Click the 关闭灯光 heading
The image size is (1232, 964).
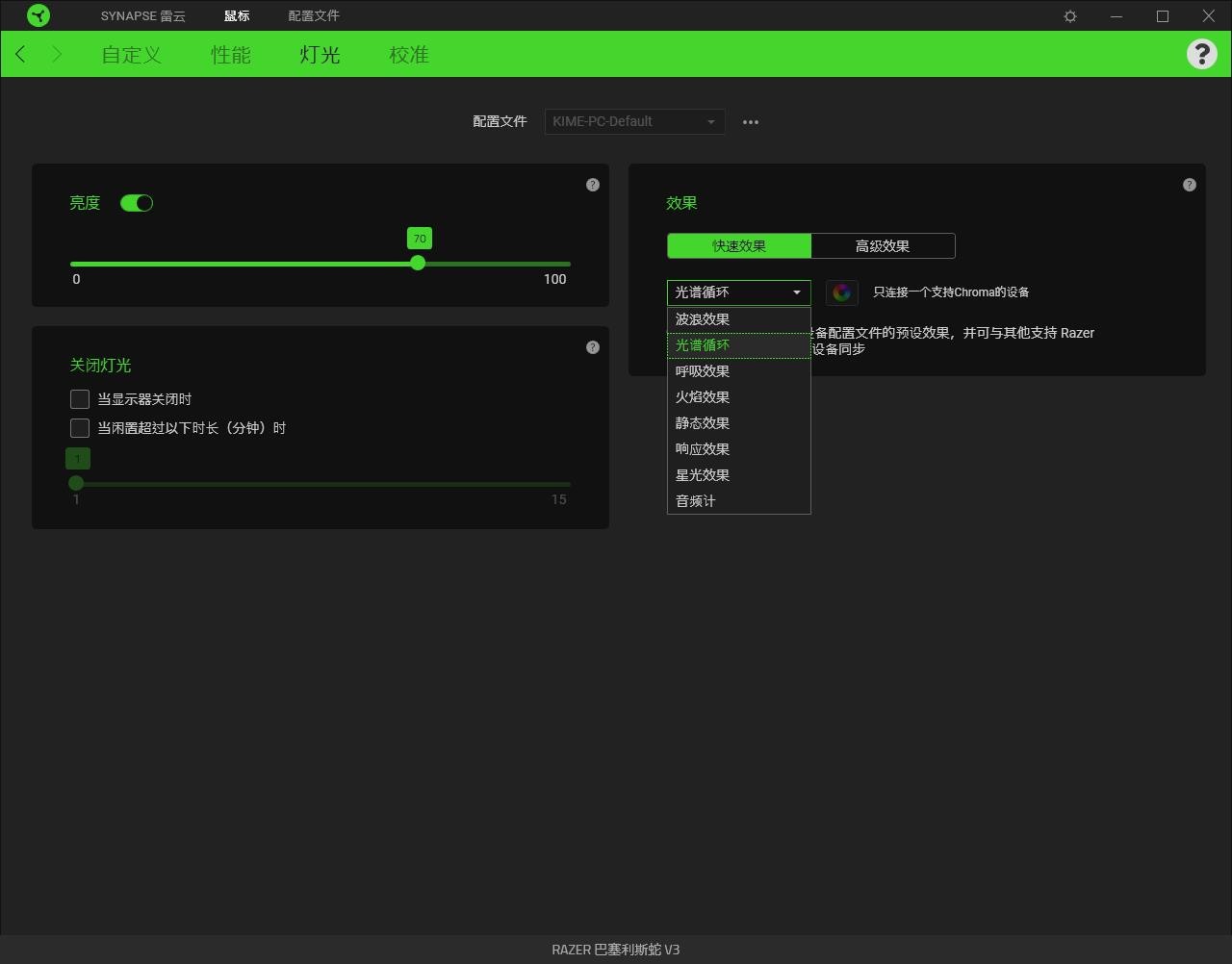click(100, 366)
